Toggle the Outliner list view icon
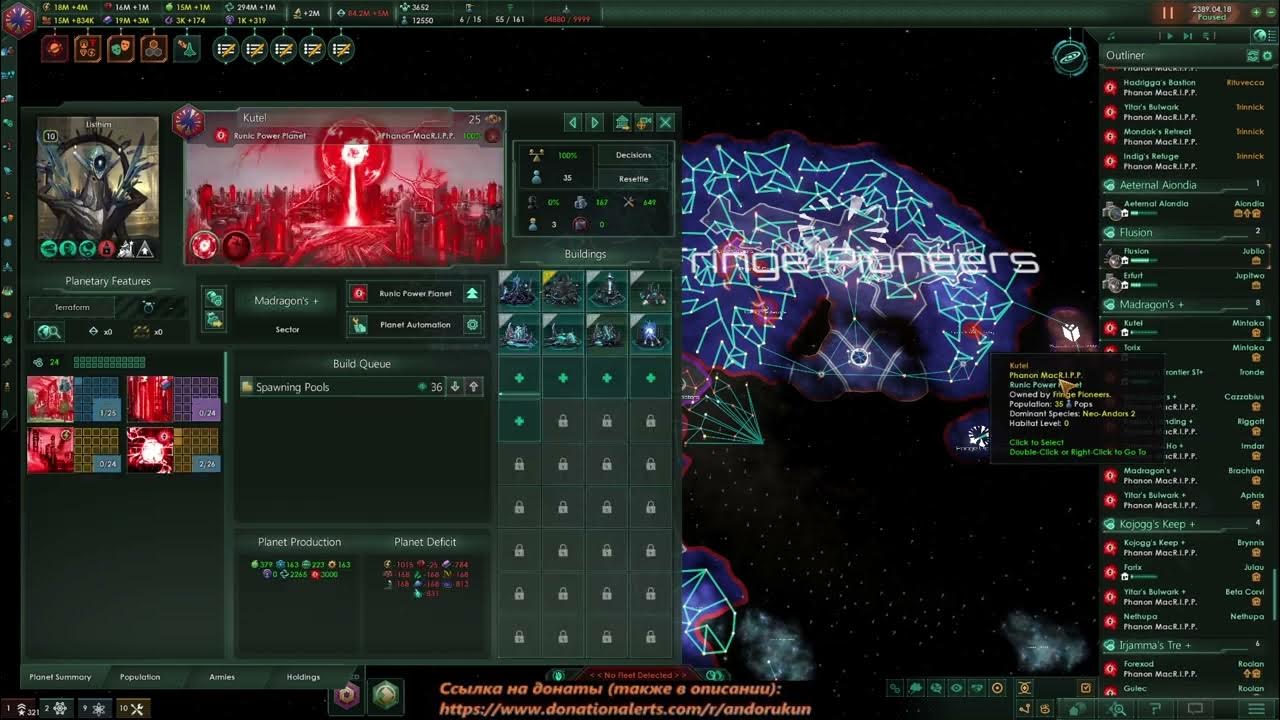This screenshot has width=1280, height=720. coord(1252,56)
